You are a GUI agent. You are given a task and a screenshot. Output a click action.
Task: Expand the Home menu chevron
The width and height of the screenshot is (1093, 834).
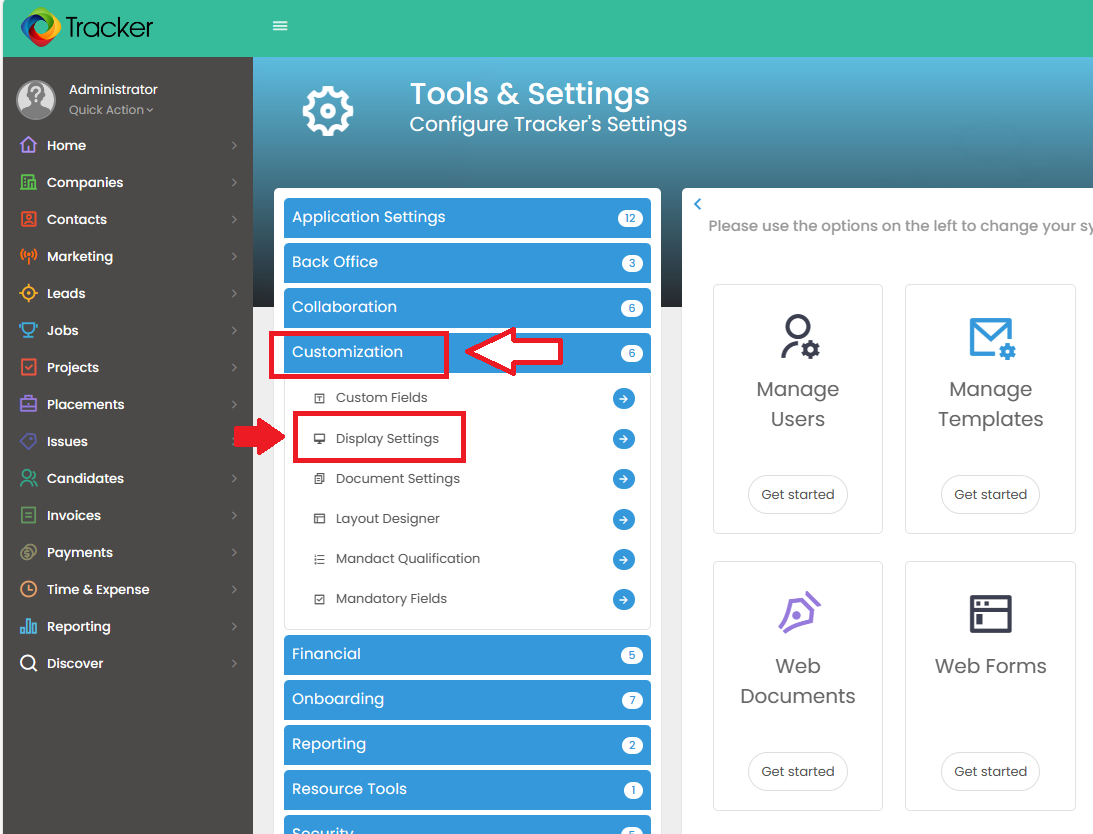coord(234,145)
